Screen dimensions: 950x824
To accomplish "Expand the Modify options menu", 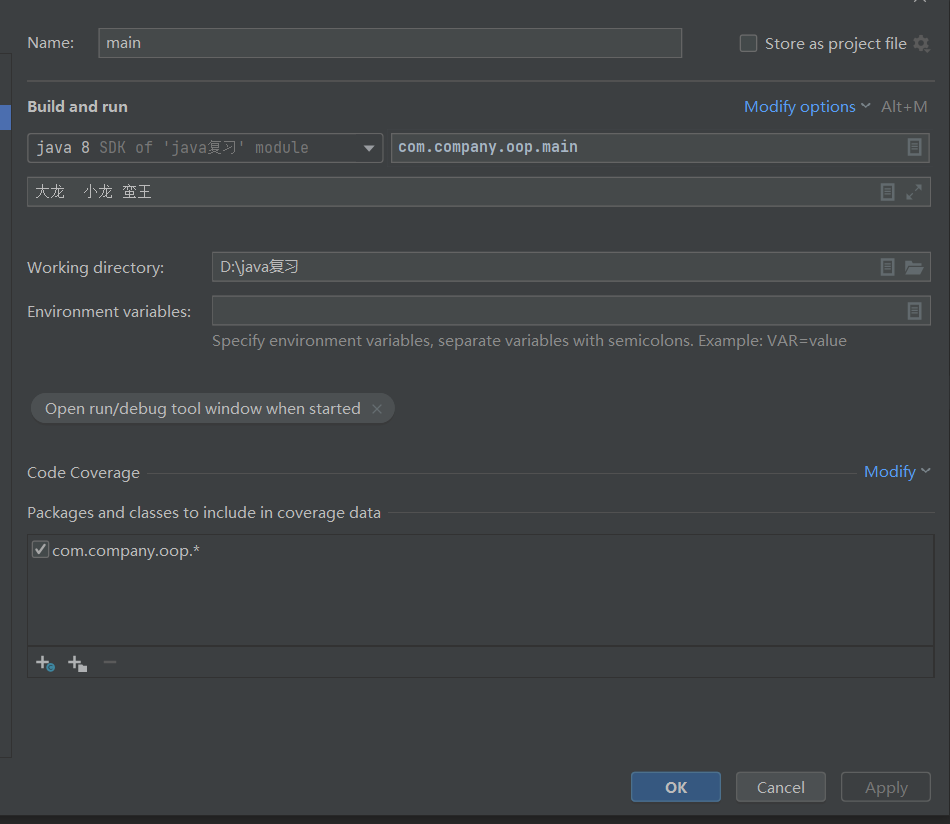I will pos(807,107).
